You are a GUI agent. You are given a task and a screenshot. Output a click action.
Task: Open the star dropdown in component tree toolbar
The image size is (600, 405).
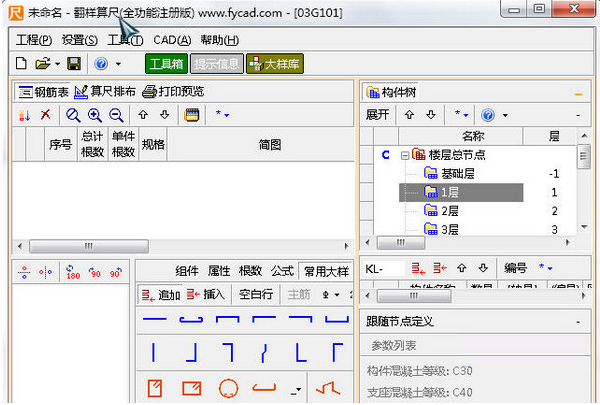click(x=461, y=114)
